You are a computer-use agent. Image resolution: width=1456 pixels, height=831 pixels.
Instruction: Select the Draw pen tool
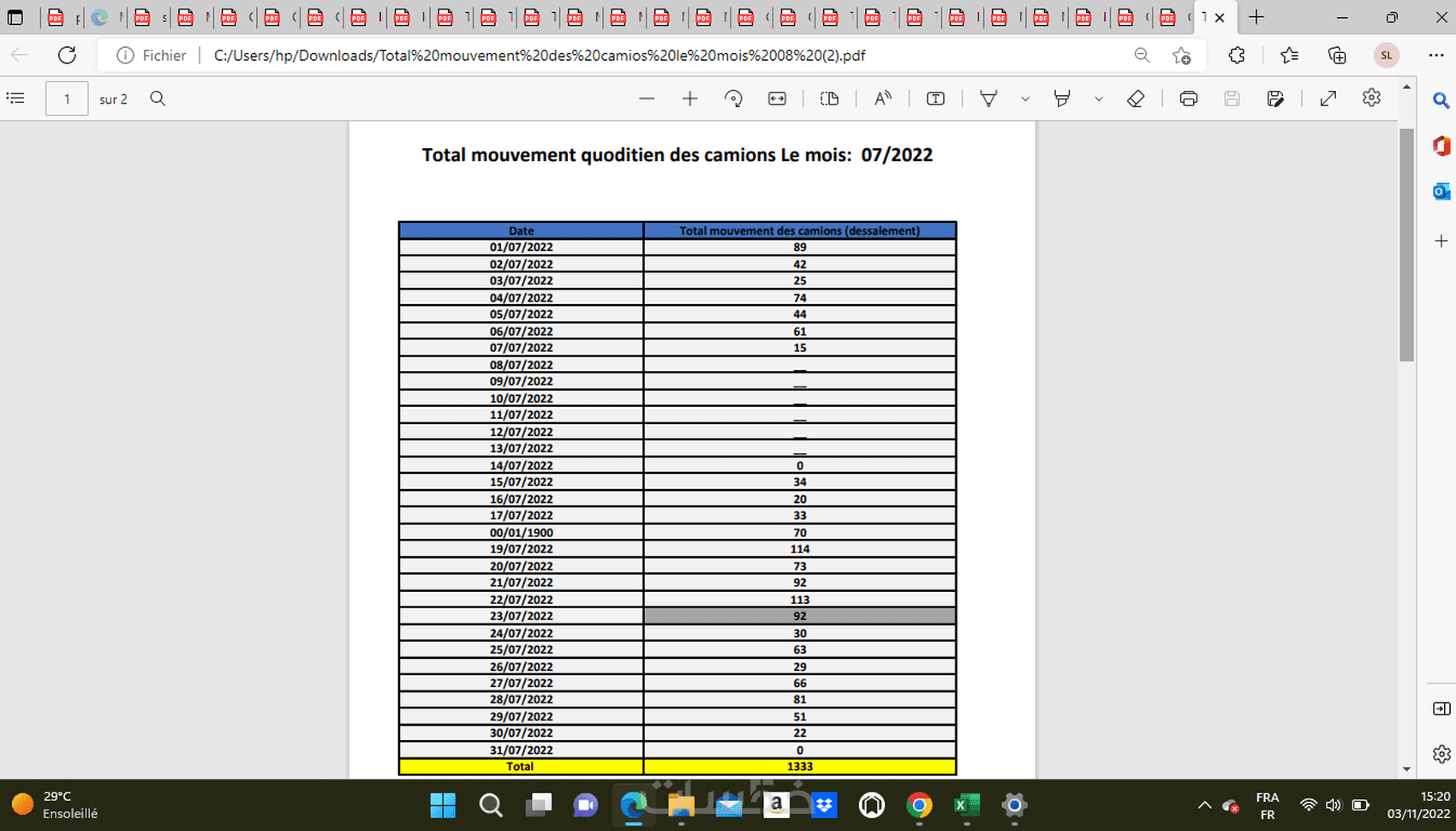(988, 99)
